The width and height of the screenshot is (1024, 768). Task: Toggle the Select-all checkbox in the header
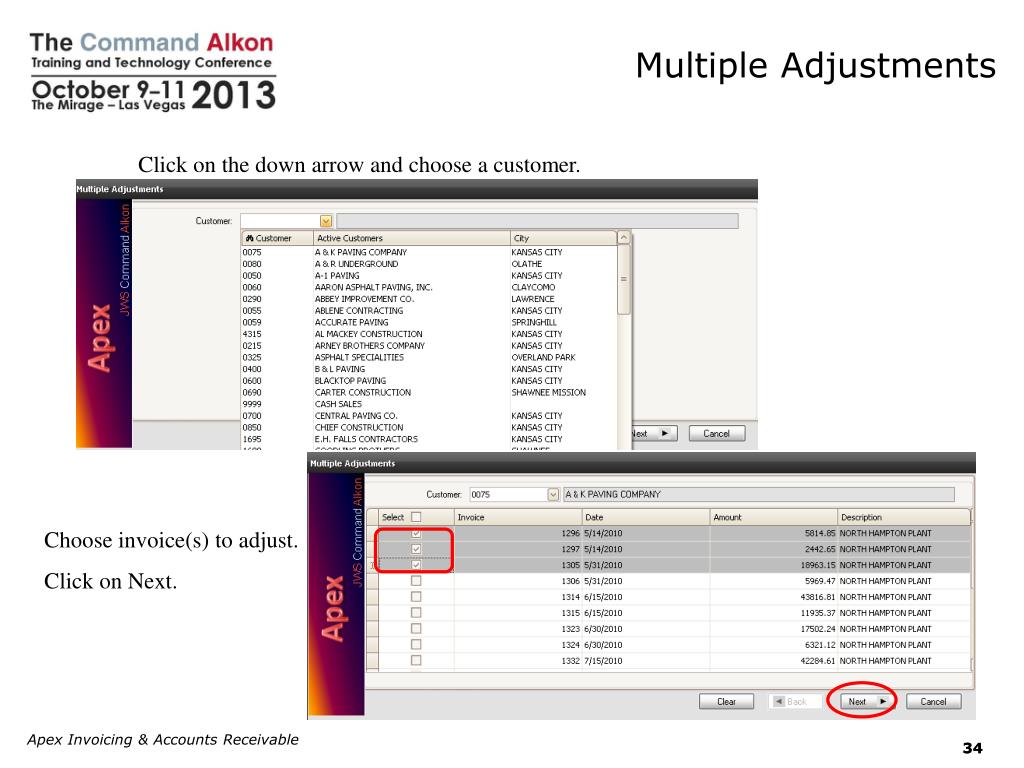click(416, 517)
